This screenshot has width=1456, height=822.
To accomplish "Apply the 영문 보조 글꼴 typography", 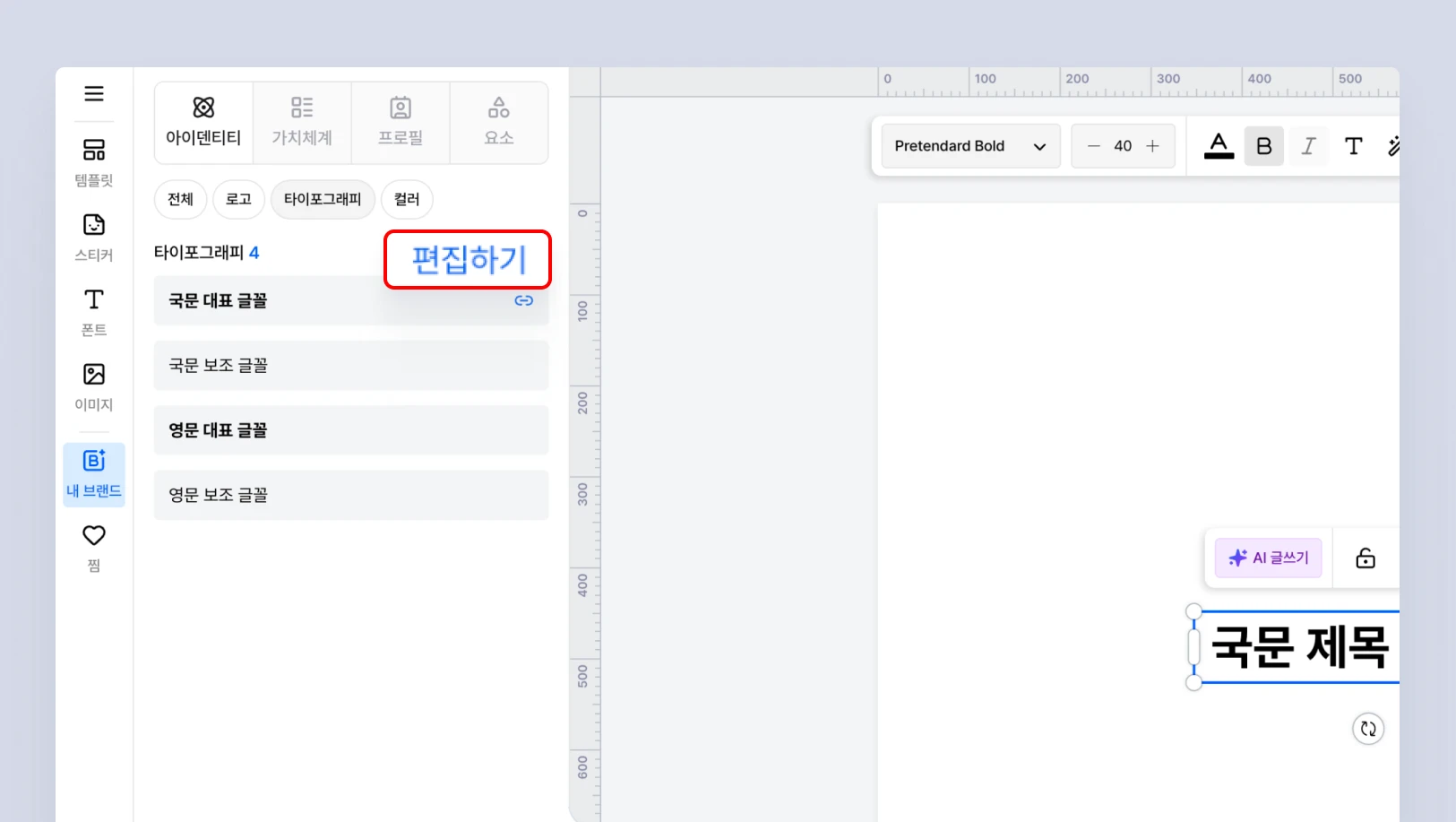I will [x=351, y=495].
